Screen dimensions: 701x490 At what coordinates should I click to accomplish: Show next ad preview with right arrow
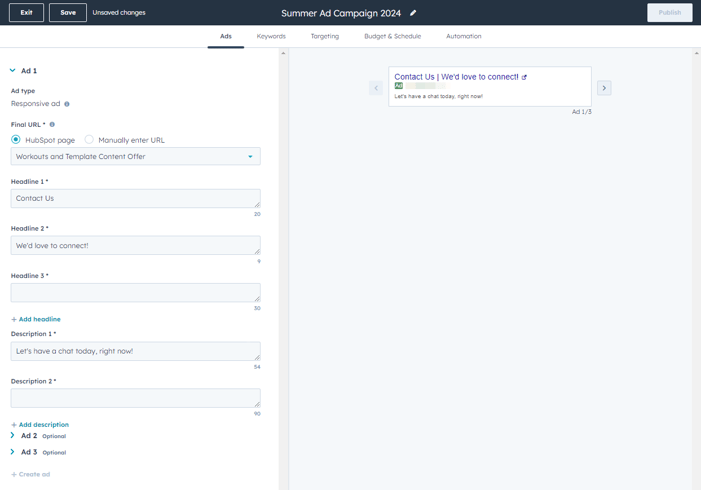604,88
